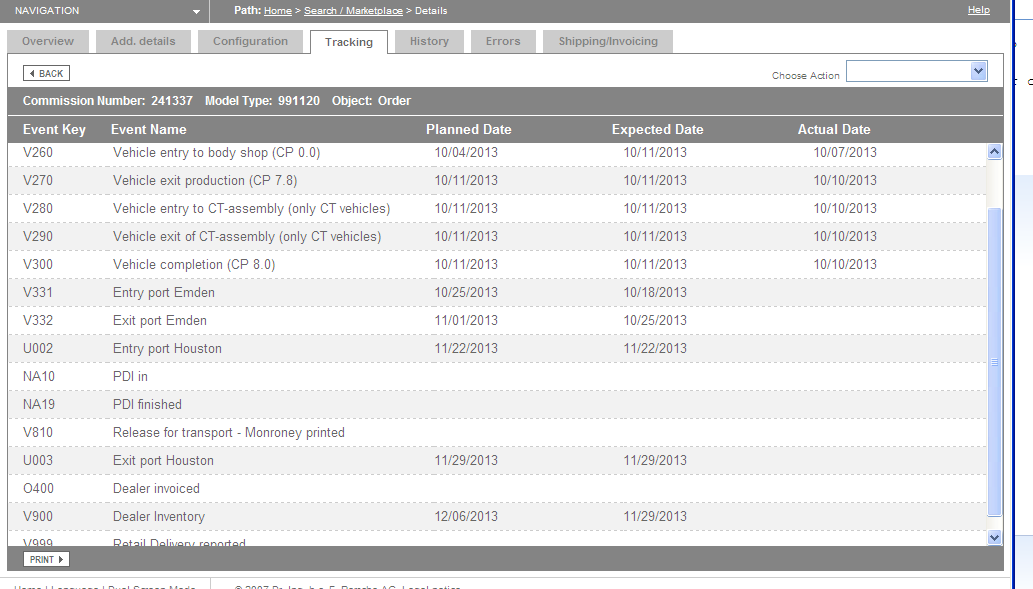
Task: Open the Help link
Action: coord(978,10)
